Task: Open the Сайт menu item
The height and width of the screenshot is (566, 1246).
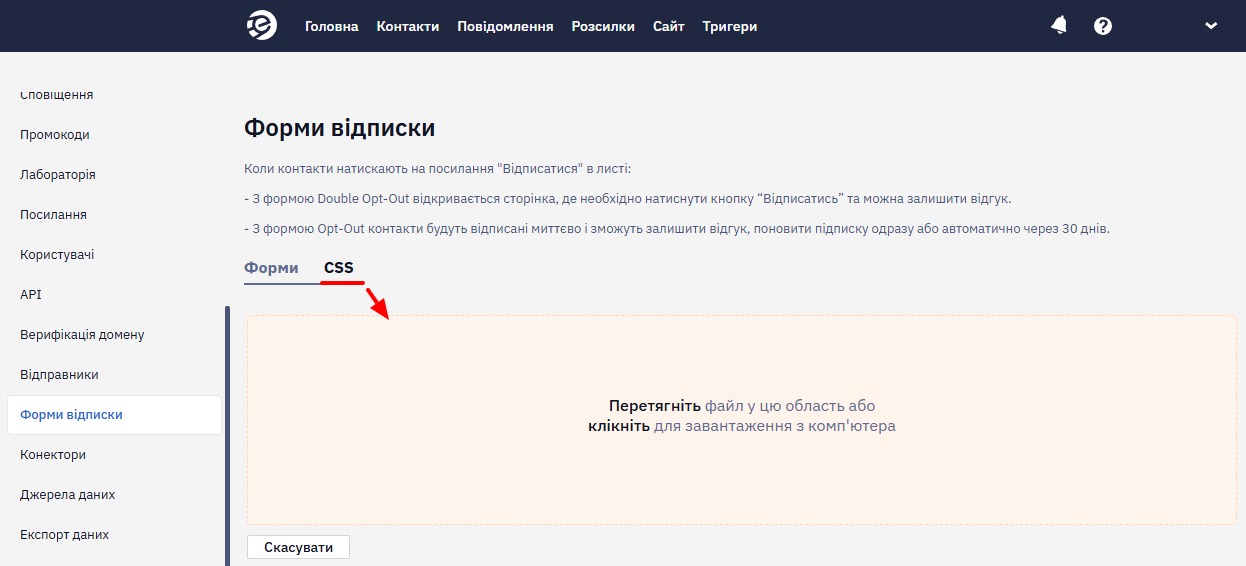Action: pos(669,27)
